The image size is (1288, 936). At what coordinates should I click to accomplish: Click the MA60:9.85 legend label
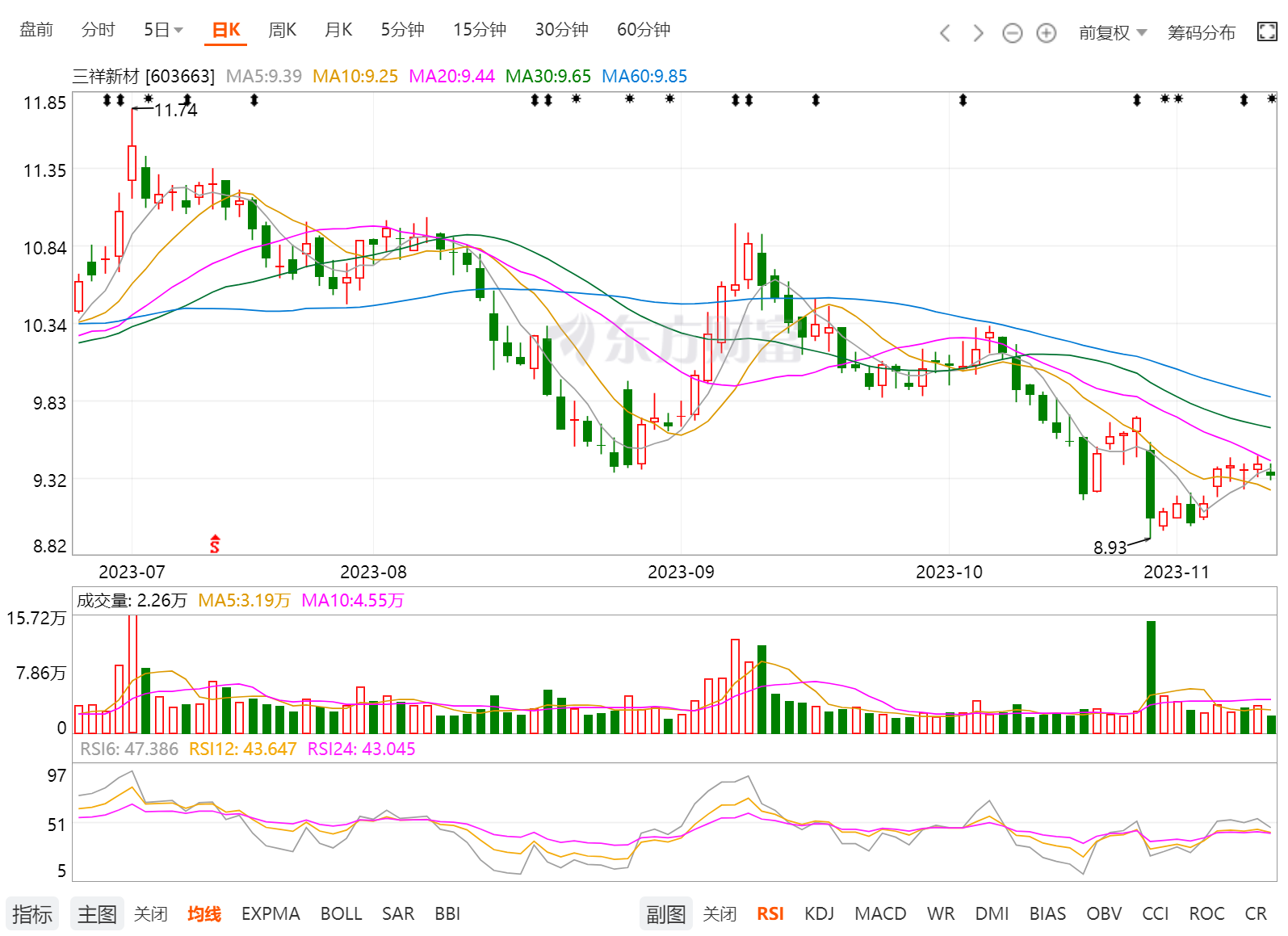point(644,77)
